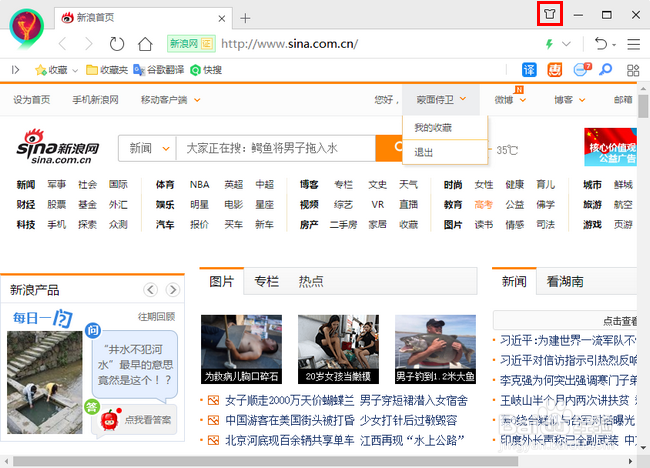Open the 公益广告 banner image
Viewport: 650px width, 468px height.
point(610,147)
